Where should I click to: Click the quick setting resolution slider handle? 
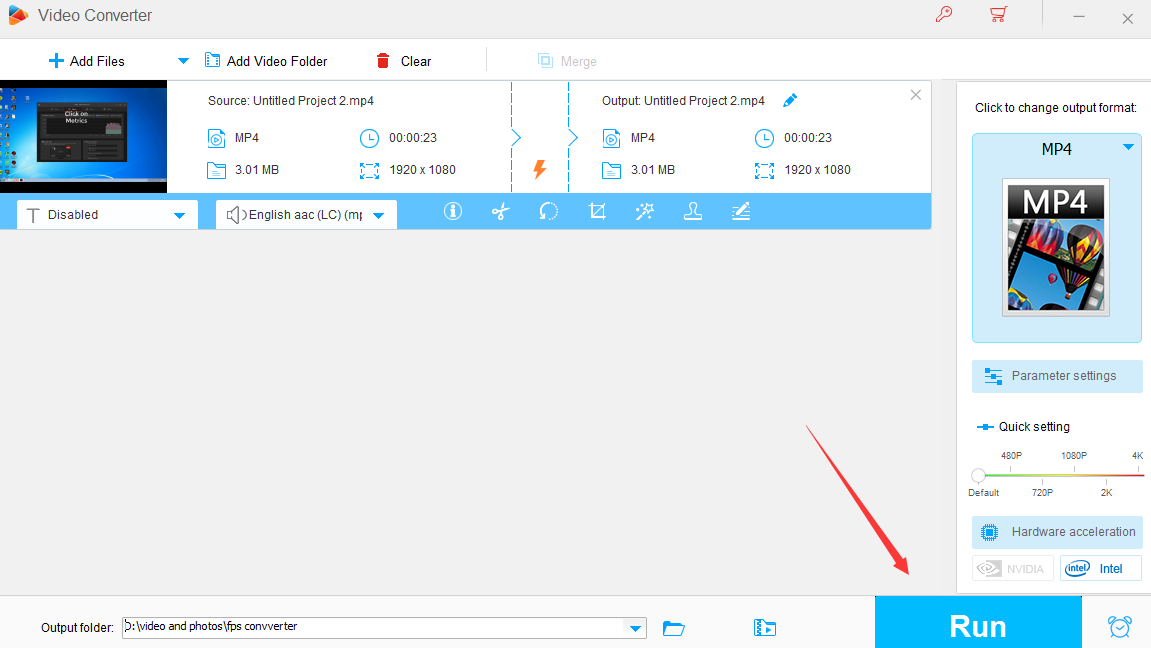(978, 475)
